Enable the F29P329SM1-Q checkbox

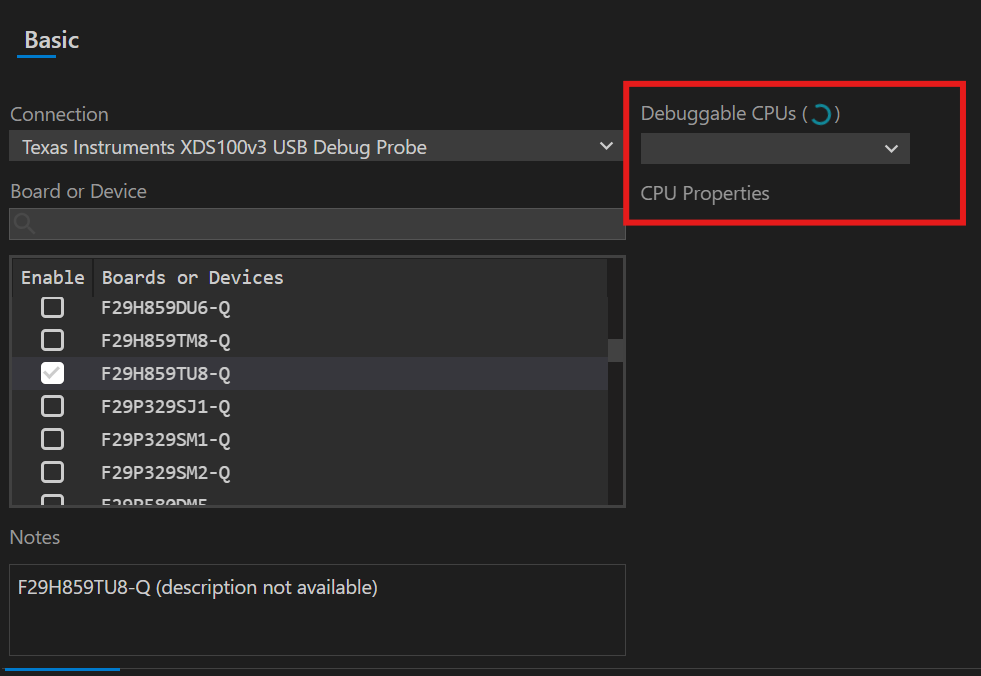pos(53,439)
